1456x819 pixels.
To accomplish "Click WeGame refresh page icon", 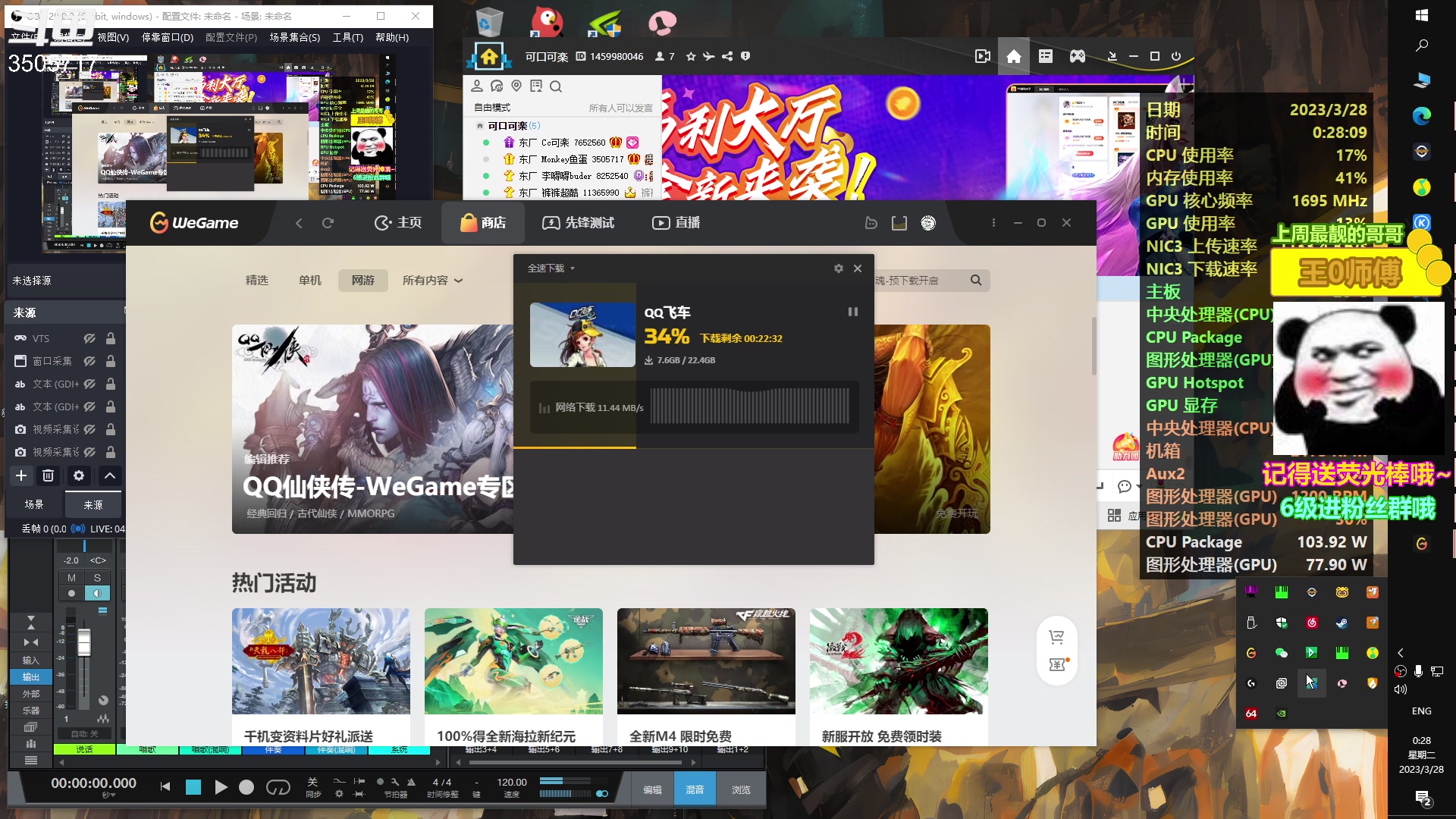I will point(328,223).
